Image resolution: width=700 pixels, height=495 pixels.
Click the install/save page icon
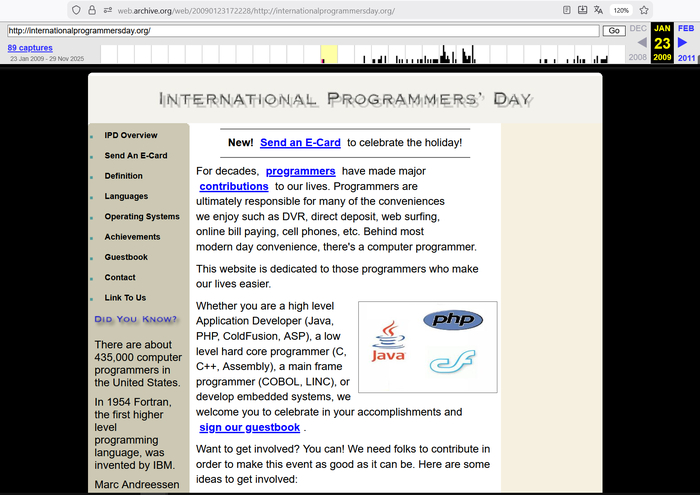tap(582, 10)
